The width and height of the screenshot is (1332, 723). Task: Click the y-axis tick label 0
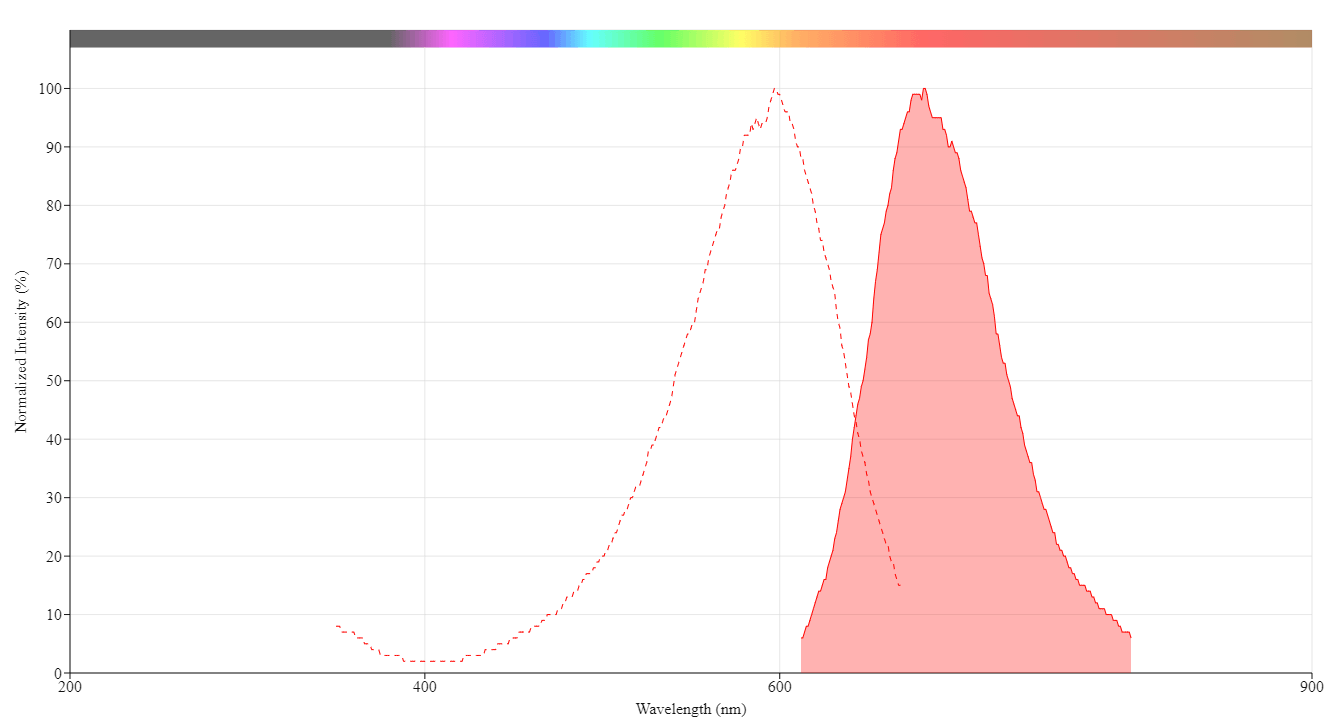click(58, 673)
